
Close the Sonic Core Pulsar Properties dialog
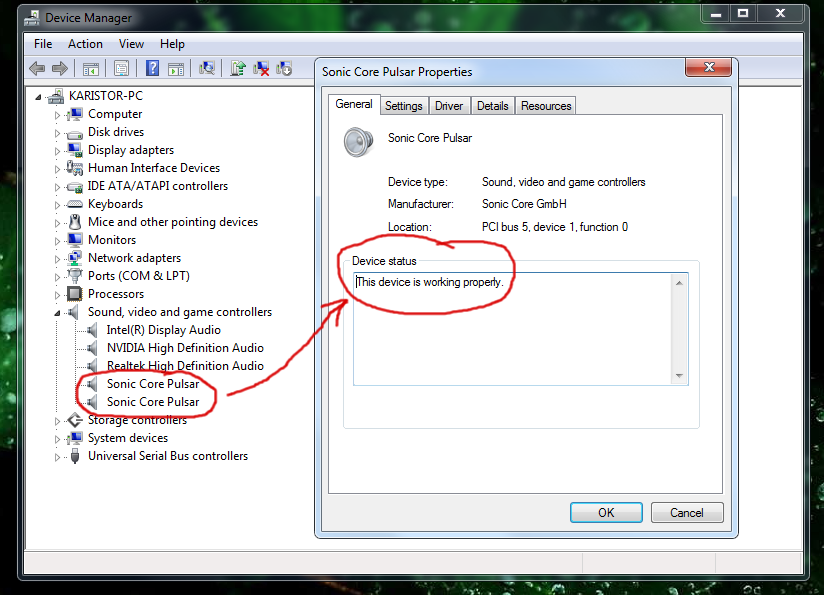[x=708, y=67]
